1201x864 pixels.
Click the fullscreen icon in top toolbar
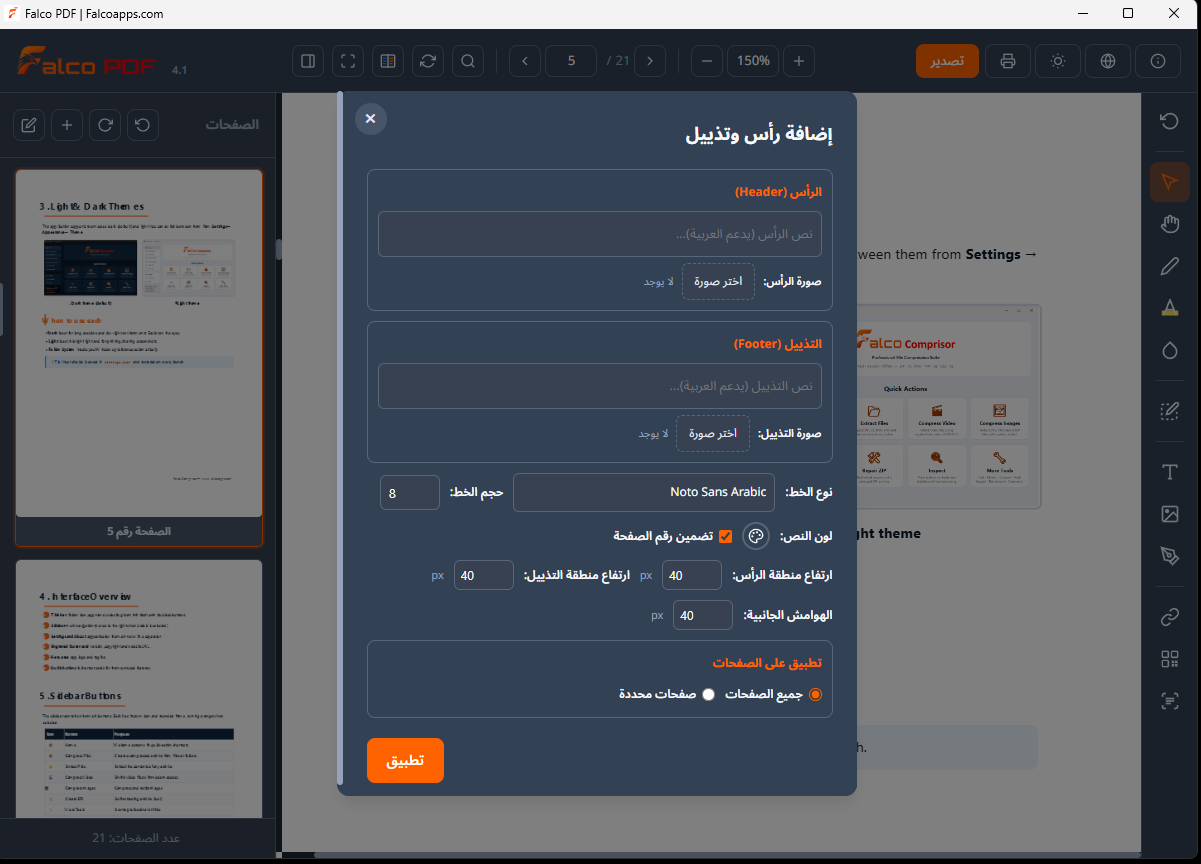pos(348,61)
